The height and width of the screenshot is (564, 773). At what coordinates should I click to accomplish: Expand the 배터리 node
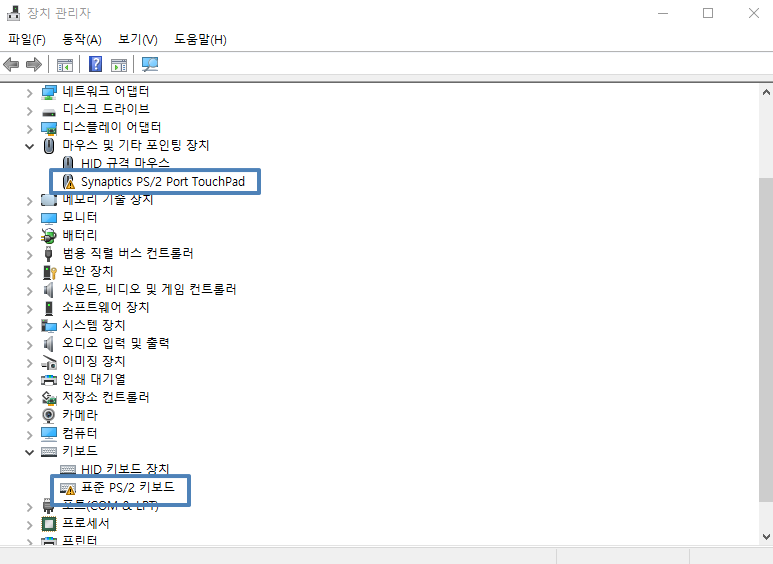[x=30, y=237]
